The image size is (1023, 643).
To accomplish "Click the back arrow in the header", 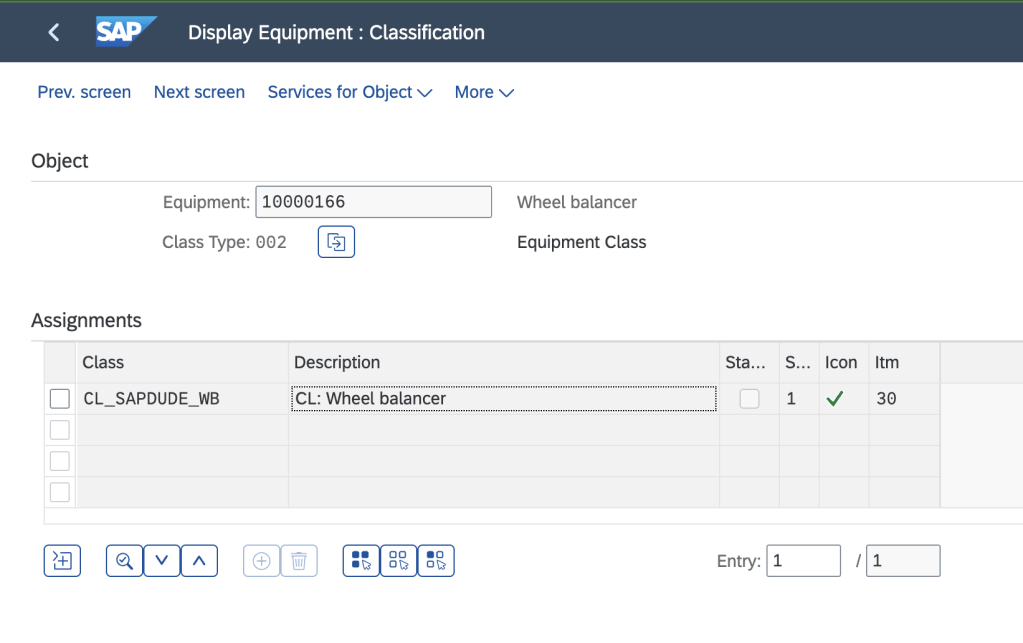I will point(53,31).
